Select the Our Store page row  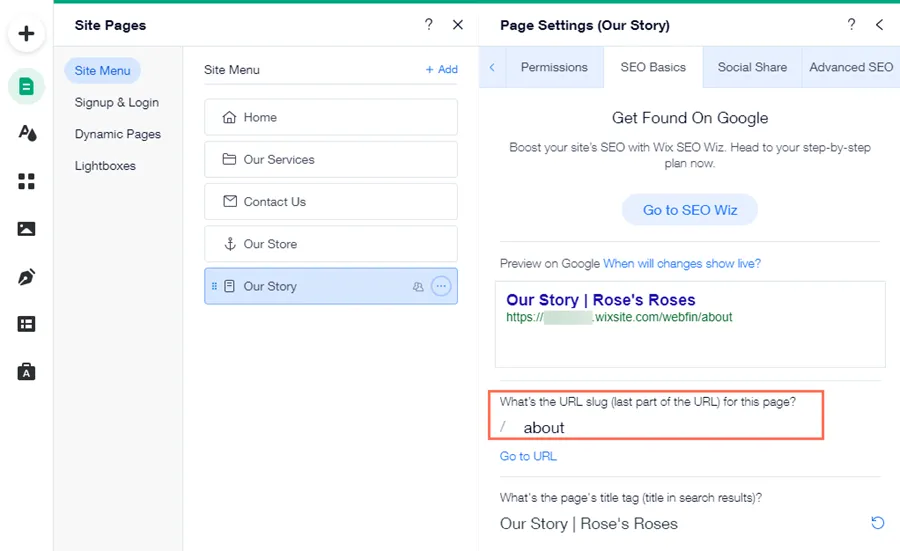click(331, 244)
